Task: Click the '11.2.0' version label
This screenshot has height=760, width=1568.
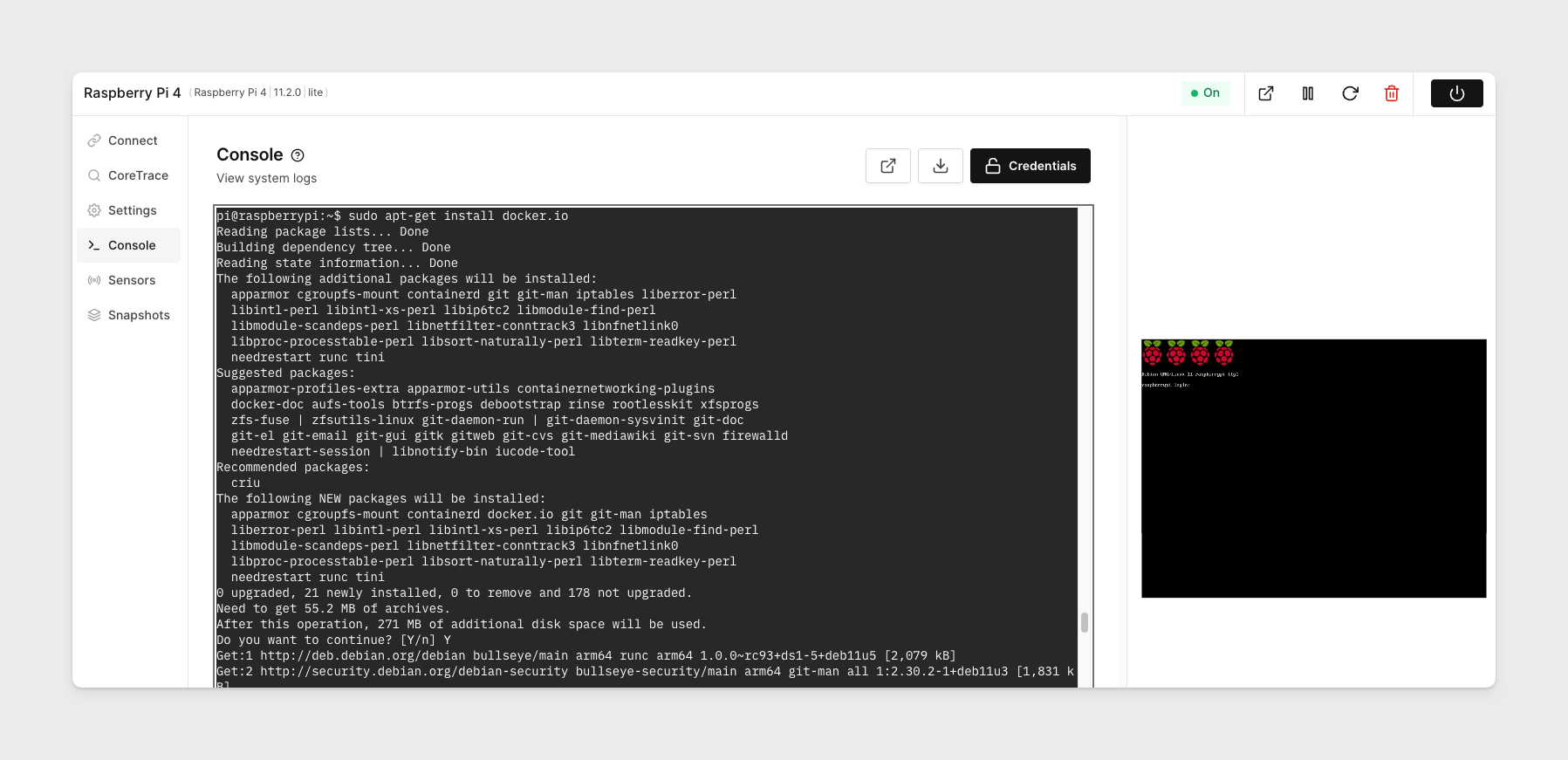Action: tap(287, 92)
